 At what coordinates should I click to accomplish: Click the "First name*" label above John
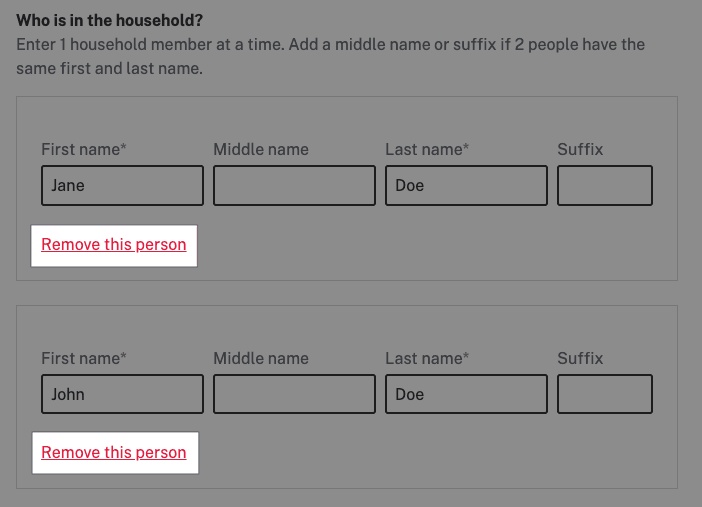(84, 358)
